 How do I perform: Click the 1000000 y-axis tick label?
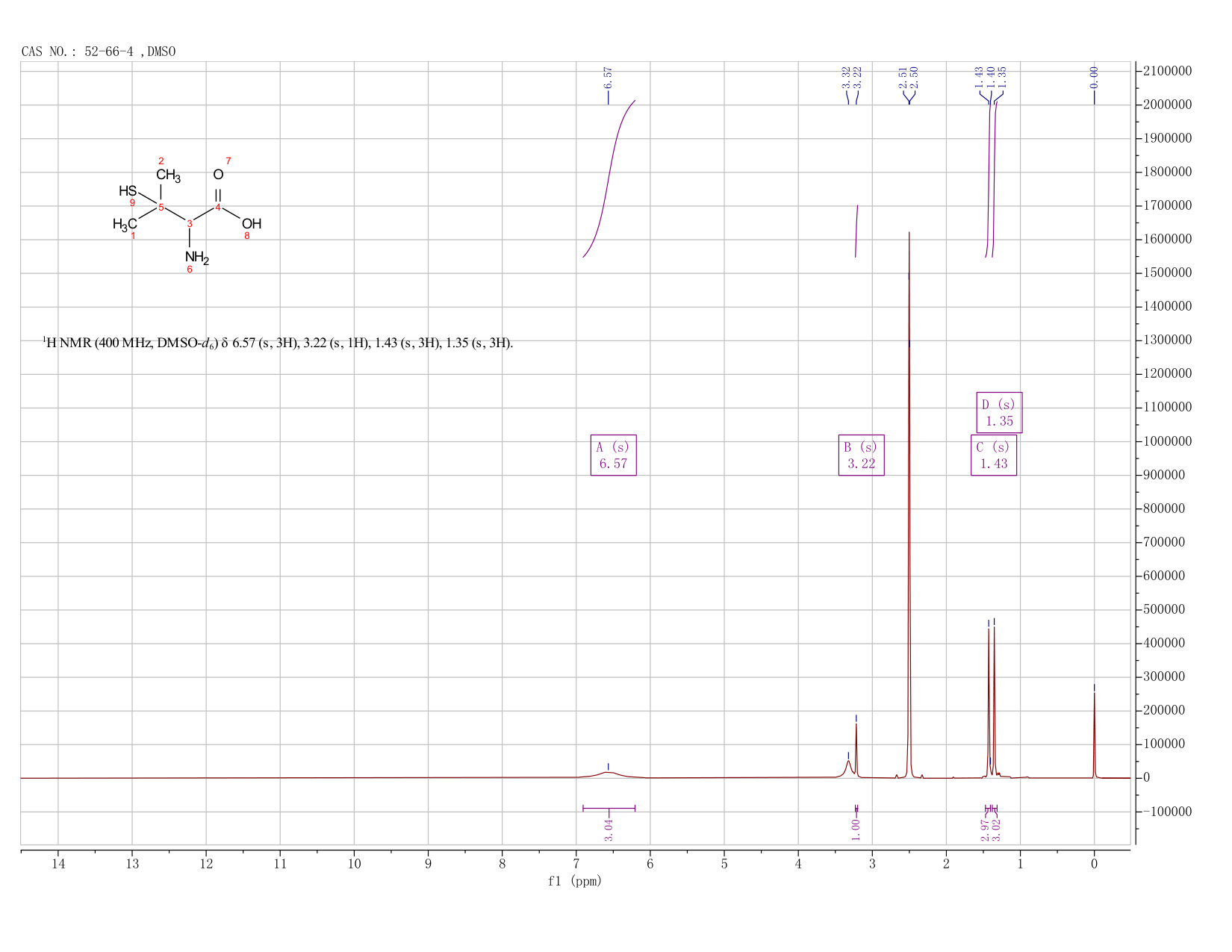1167,441
